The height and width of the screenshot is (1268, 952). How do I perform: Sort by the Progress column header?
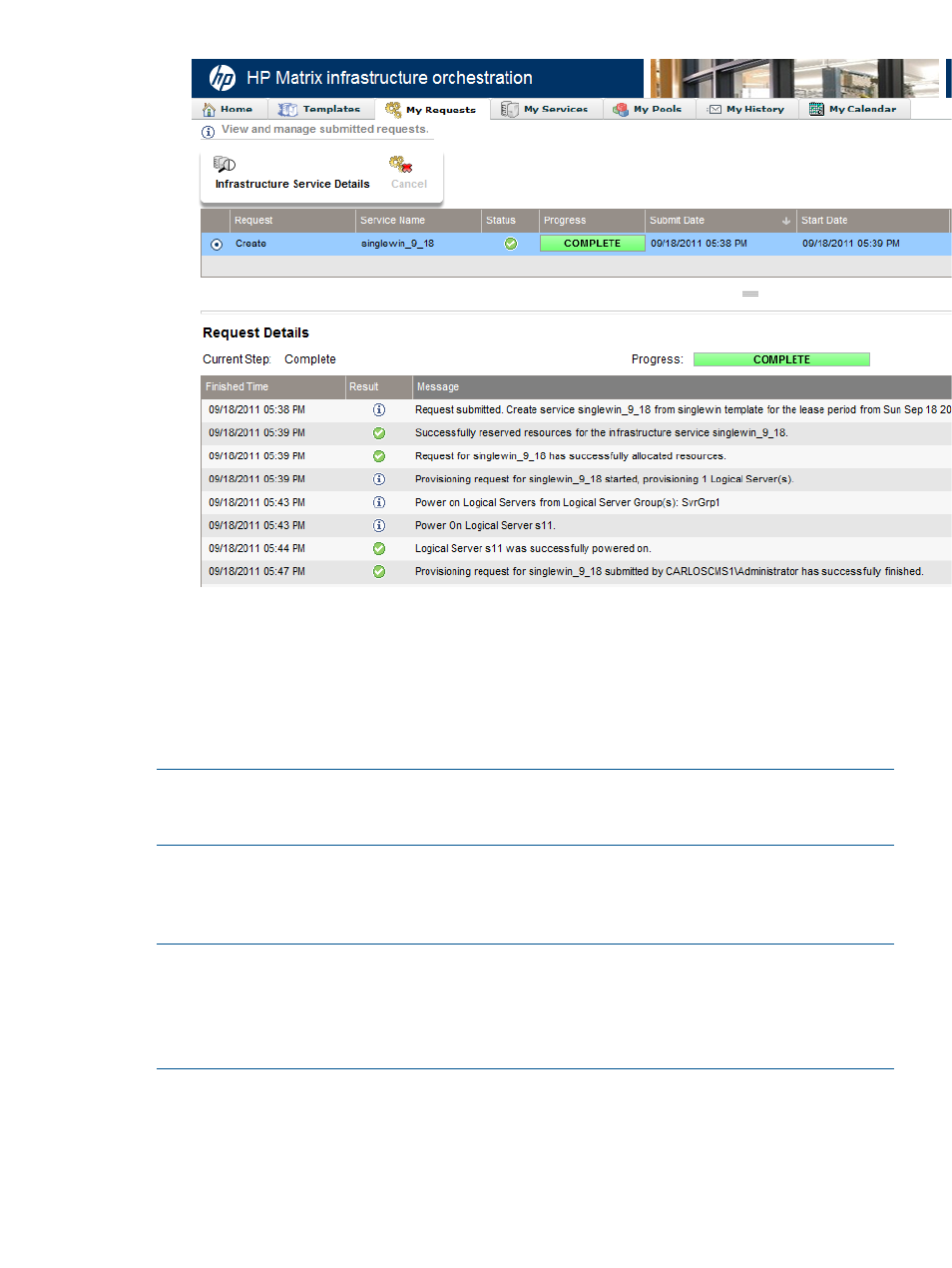click(x=592, y=221)
